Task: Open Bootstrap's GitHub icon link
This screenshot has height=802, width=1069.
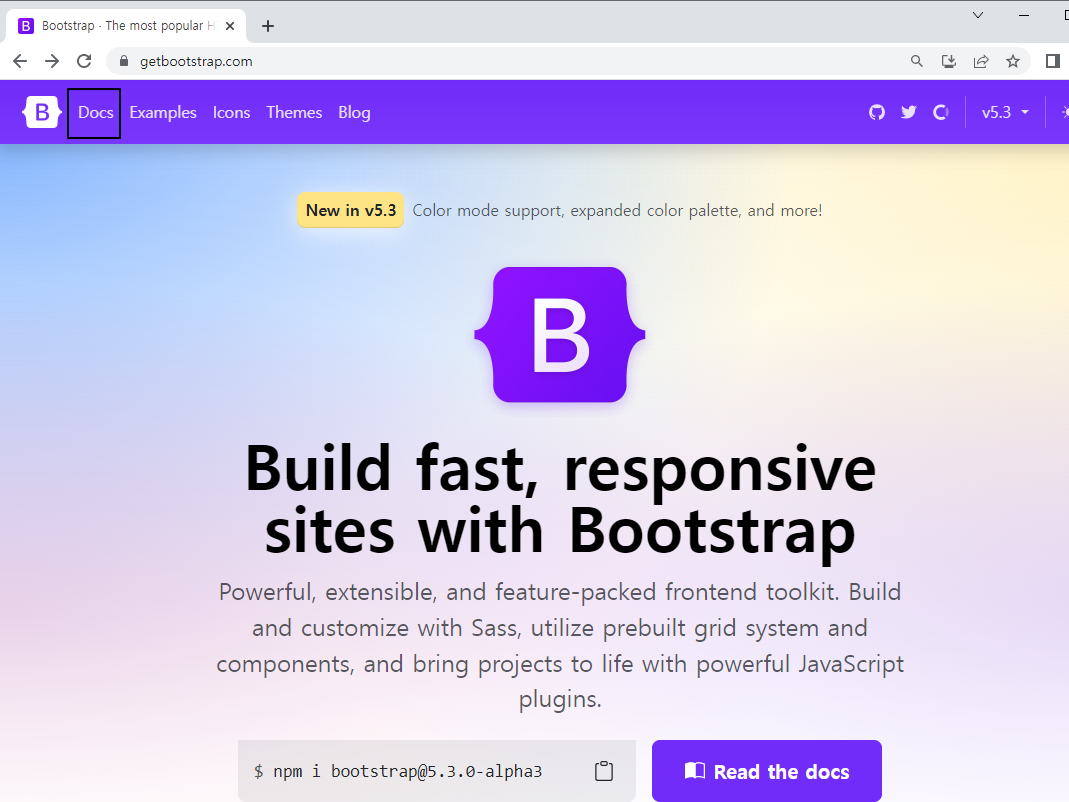Action: coord(877,112)
